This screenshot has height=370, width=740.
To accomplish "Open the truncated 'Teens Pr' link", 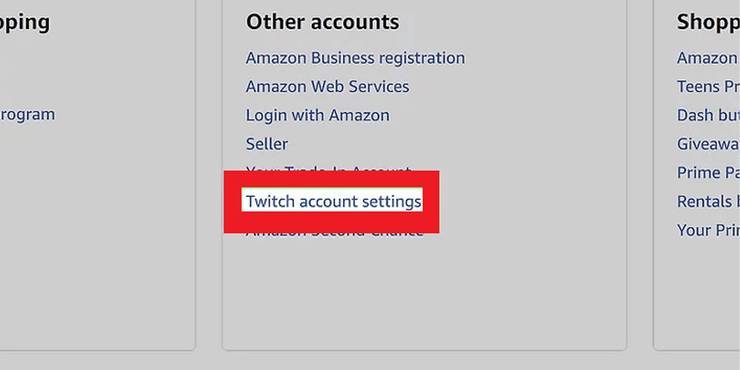I will coord(708,87).
